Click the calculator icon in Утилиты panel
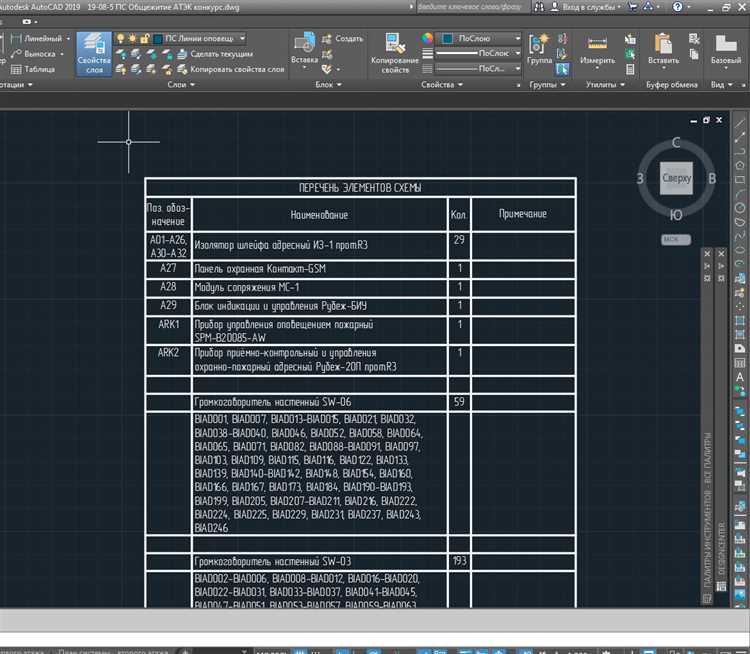 coord(630,70)
